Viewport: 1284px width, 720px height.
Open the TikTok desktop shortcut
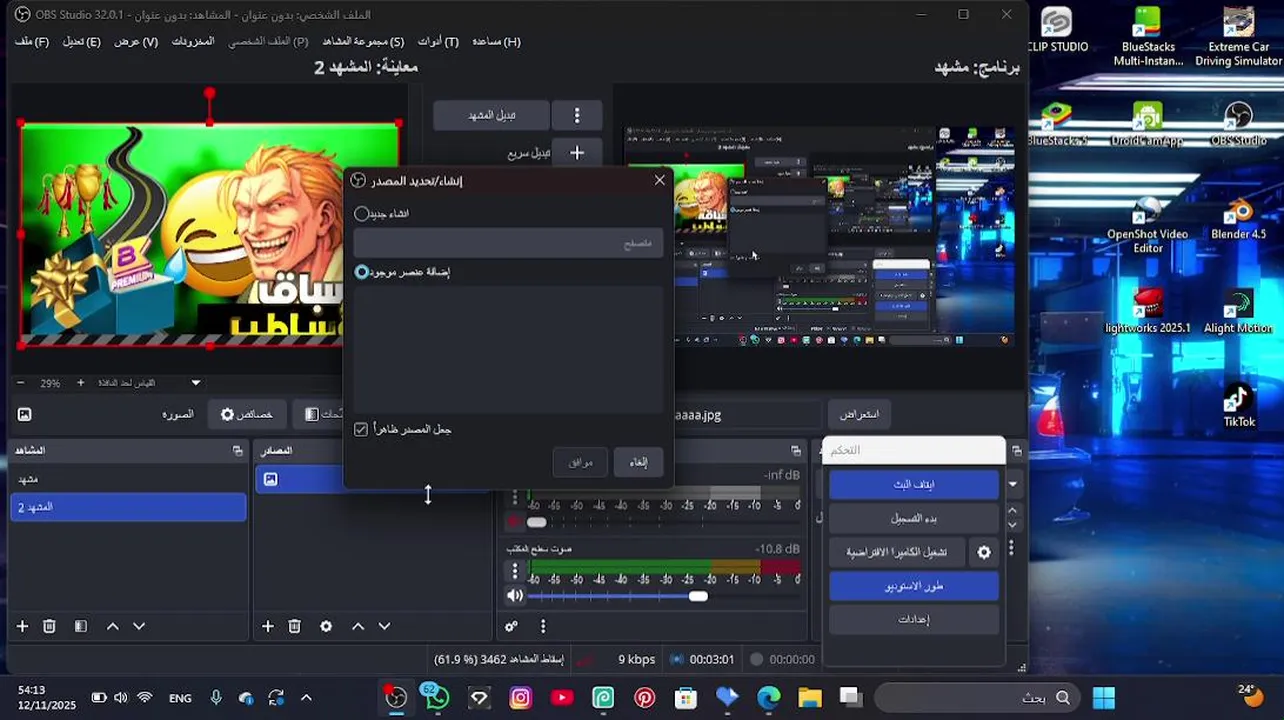coord(1238,405)
